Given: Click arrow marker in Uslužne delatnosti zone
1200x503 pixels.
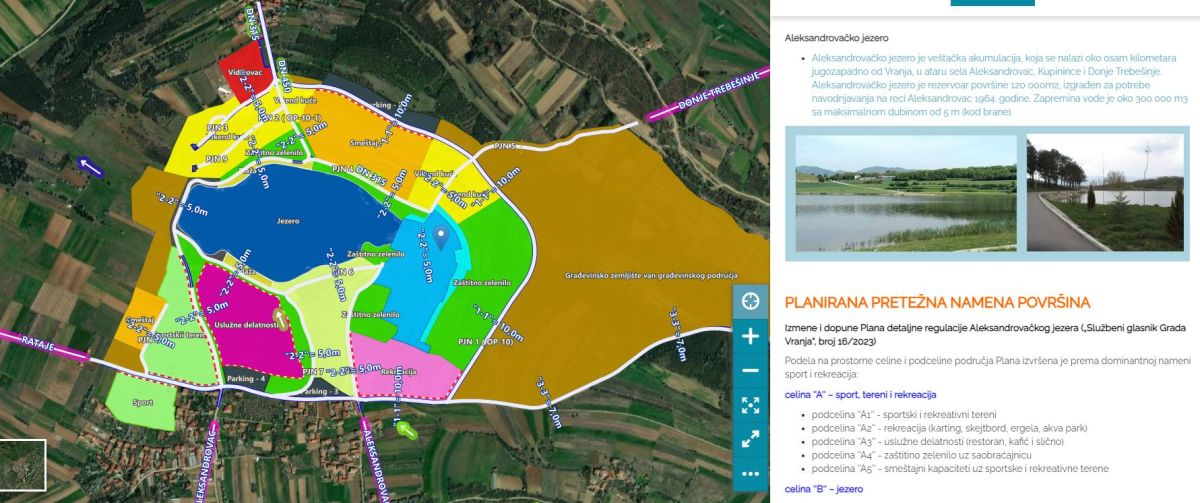Looking at the screenshot, I should pos(280,319).
